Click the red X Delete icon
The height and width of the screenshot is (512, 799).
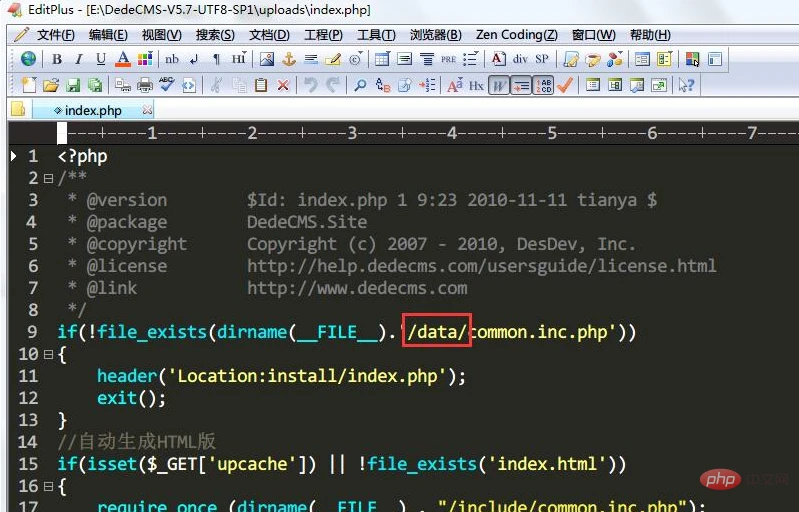(283, 85)
